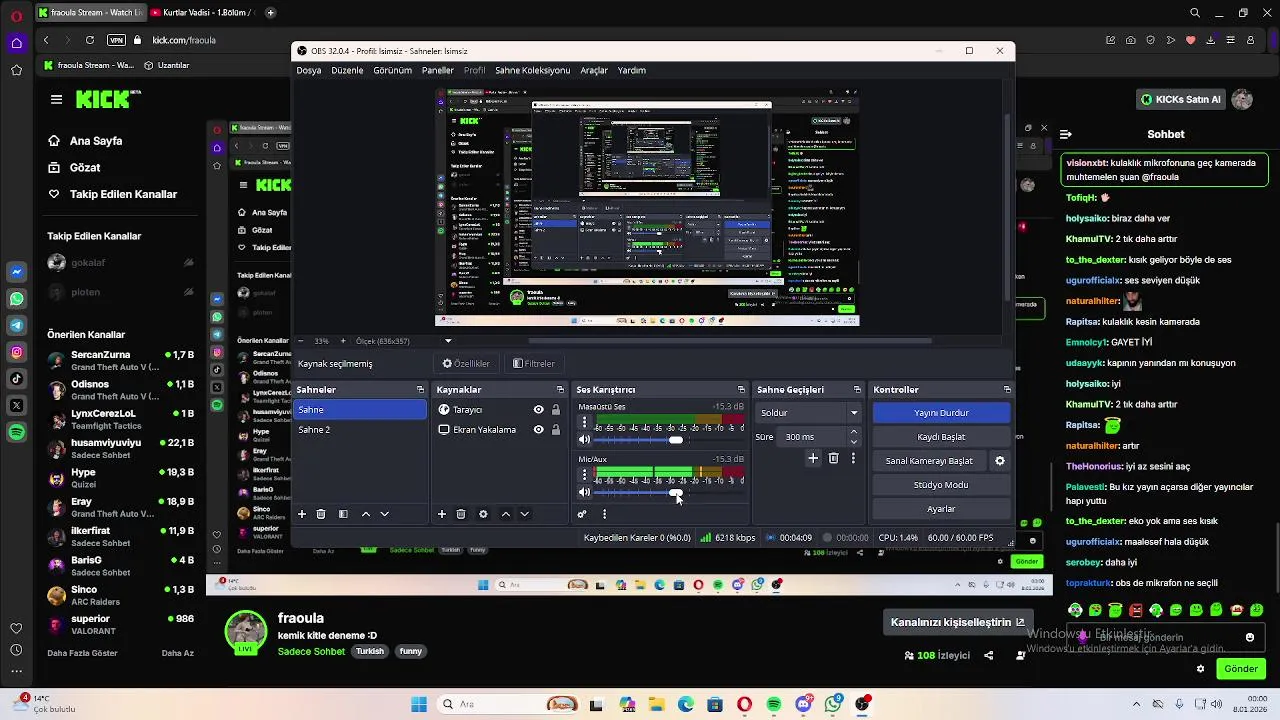The height and width of the screenshot is (720, 1280).
Task: Add a new source in Kaynaklar panel
Action: click(442, 514)
